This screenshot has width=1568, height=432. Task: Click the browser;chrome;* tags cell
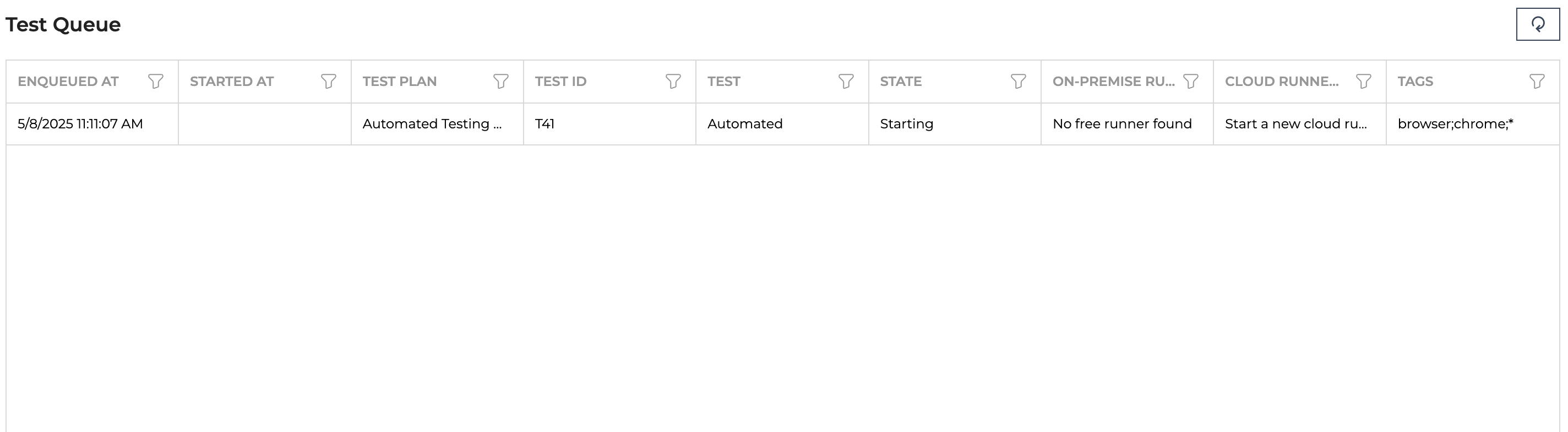[x=1473, y=123]
